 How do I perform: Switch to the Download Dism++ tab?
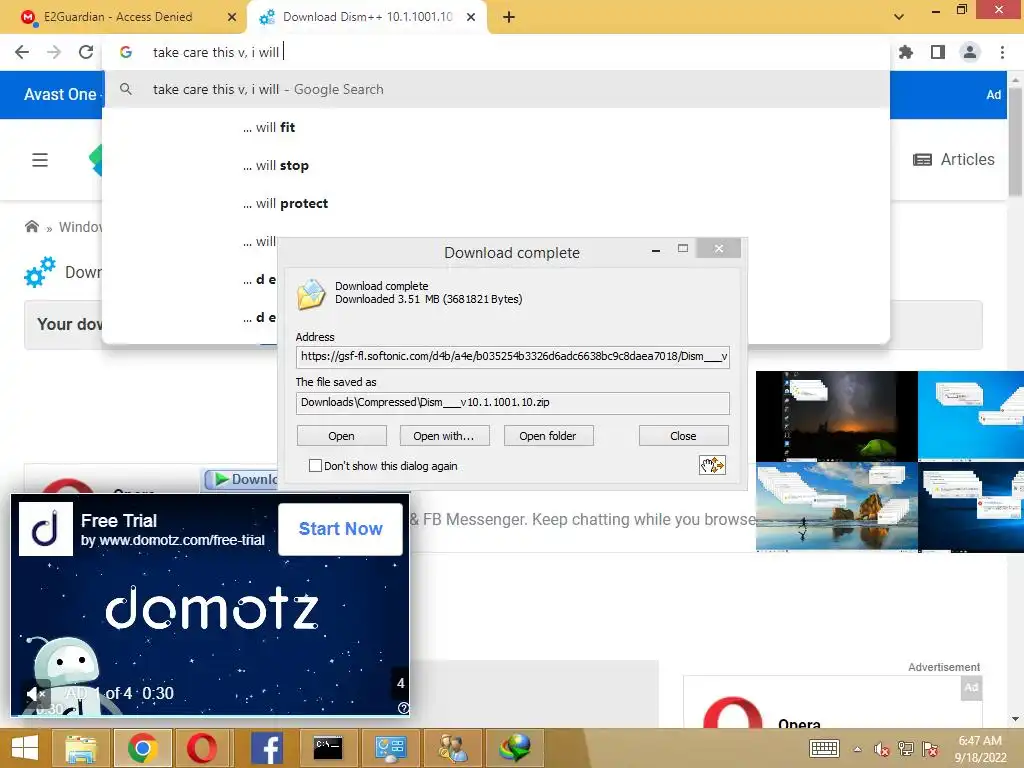(367, 17)
